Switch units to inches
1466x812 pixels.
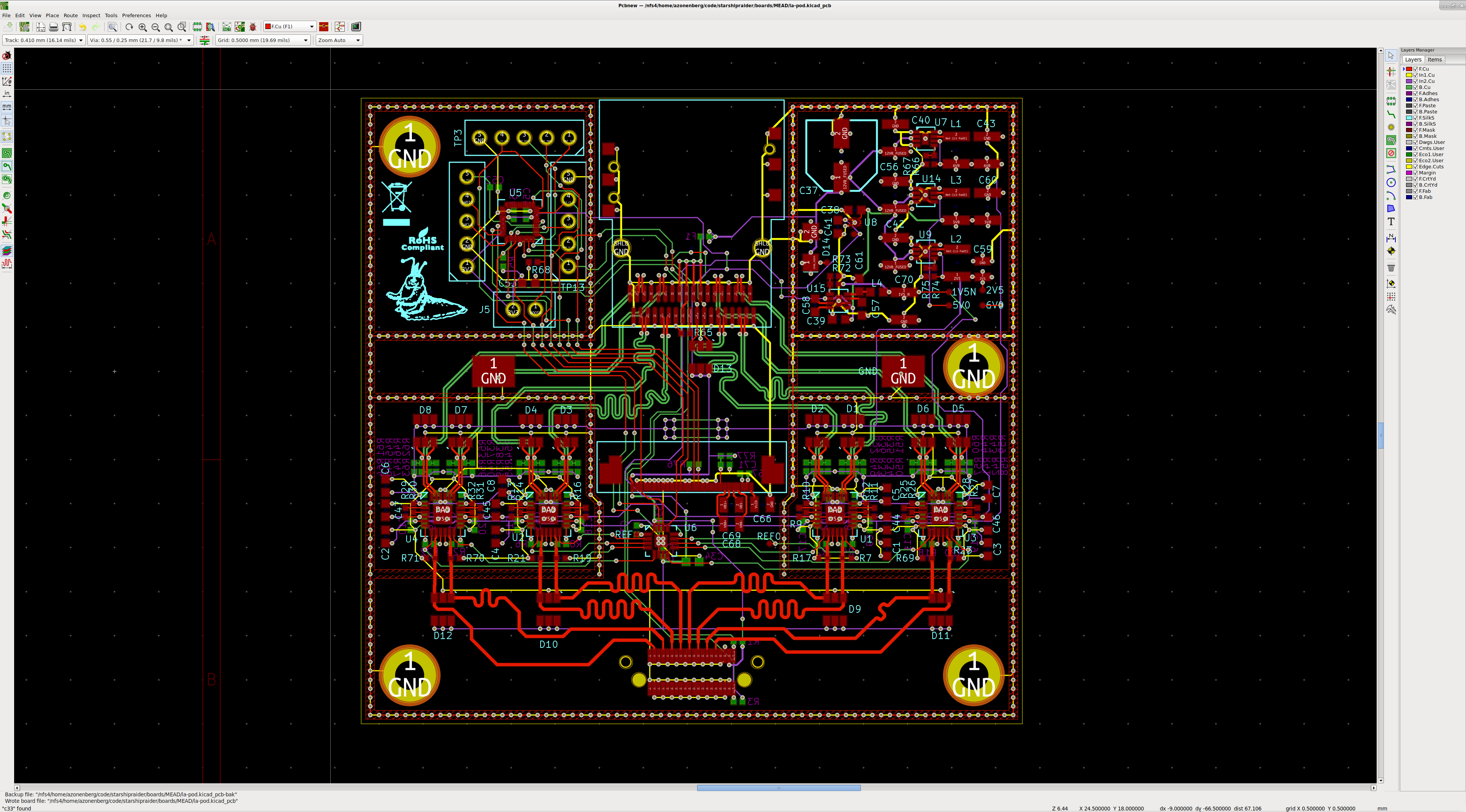[7, 94]
